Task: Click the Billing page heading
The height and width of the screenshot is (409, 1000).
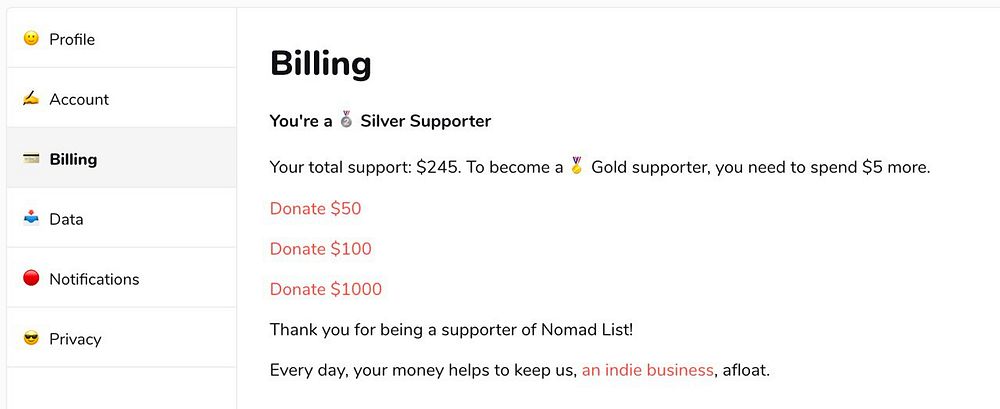Action: coord(321,64)
